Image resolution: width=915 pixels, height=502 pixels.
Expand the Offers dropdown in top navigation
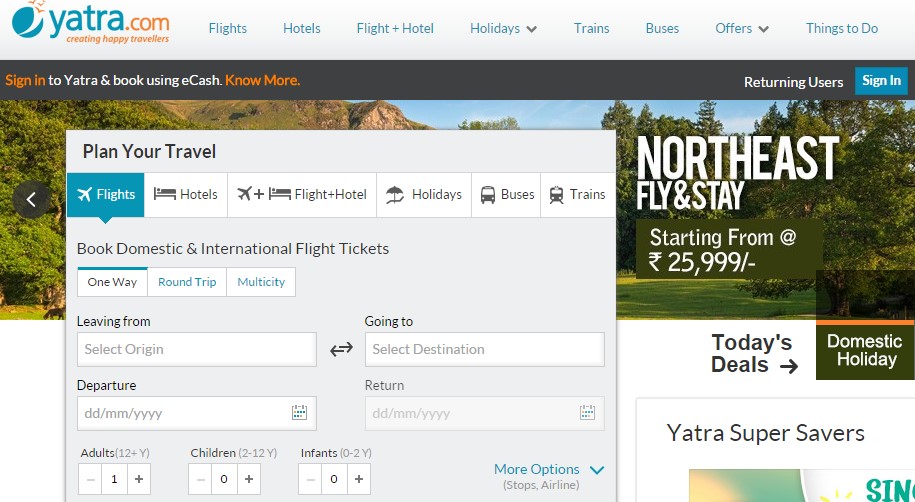742,28
